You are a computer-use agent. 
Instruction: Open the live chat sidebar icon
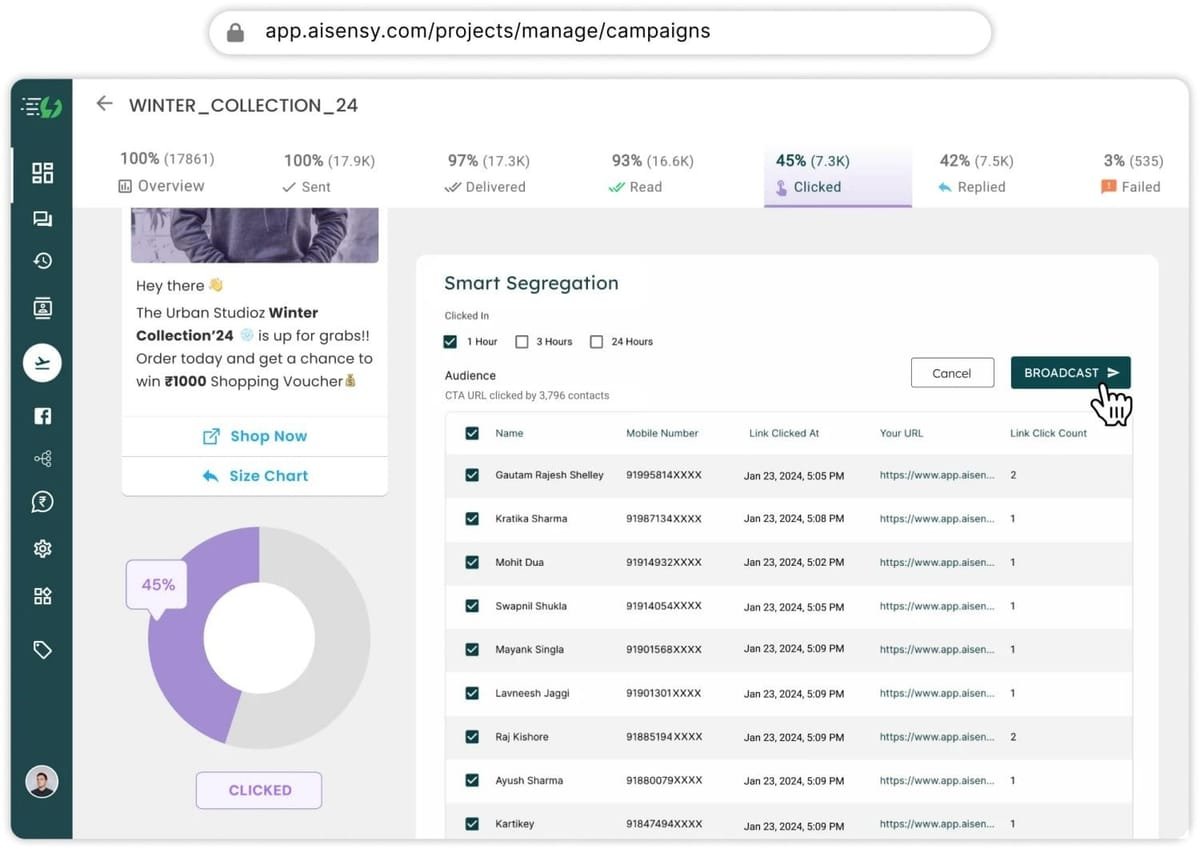click(x=42, y=219)
